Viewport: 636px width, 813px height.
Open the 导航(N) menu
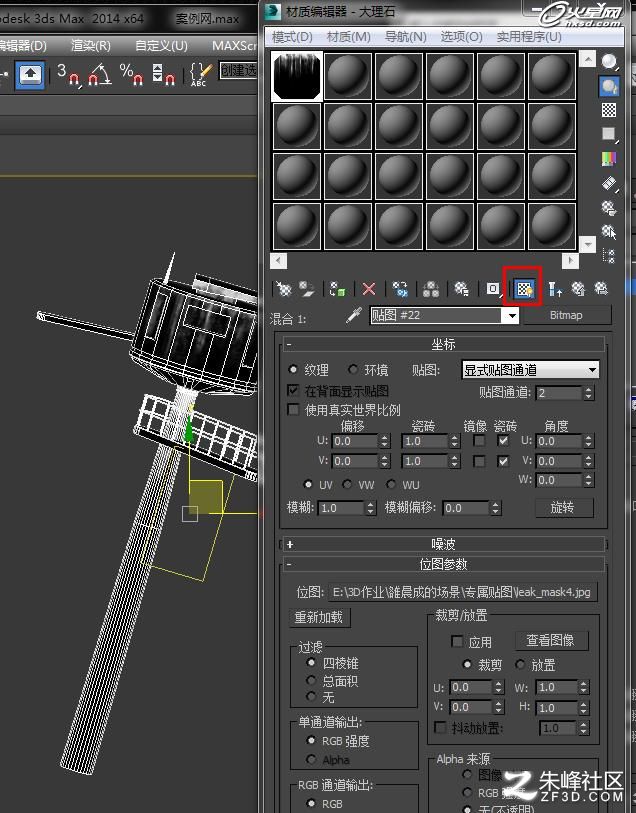[405, 37]
